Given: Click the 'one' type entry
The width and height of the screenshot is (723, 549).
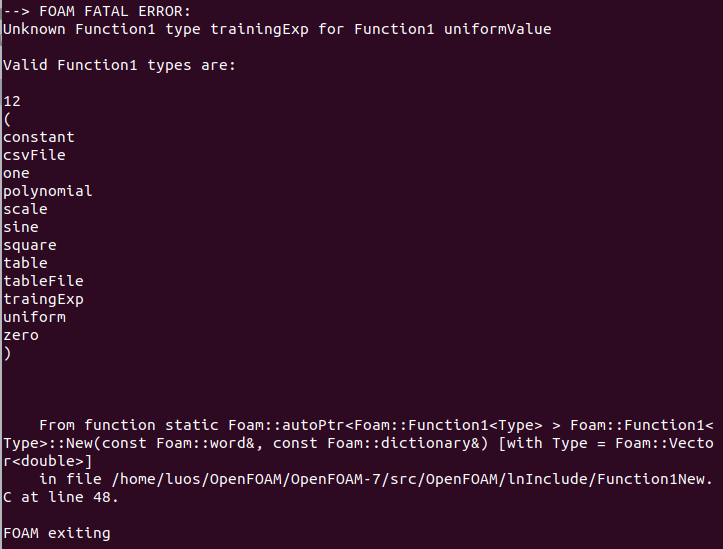Looking at the screenshot, I should (17, 173).
